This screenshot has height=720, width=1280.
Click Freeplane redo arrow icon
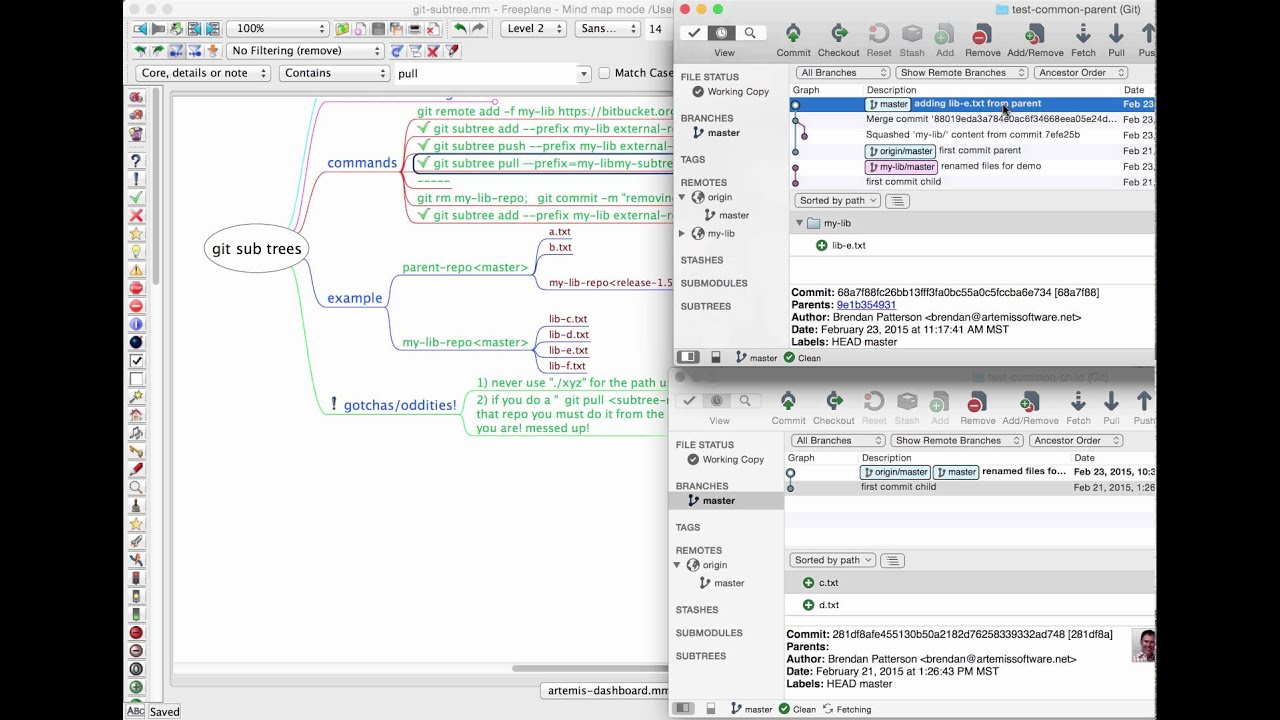[x=478, y=29]
